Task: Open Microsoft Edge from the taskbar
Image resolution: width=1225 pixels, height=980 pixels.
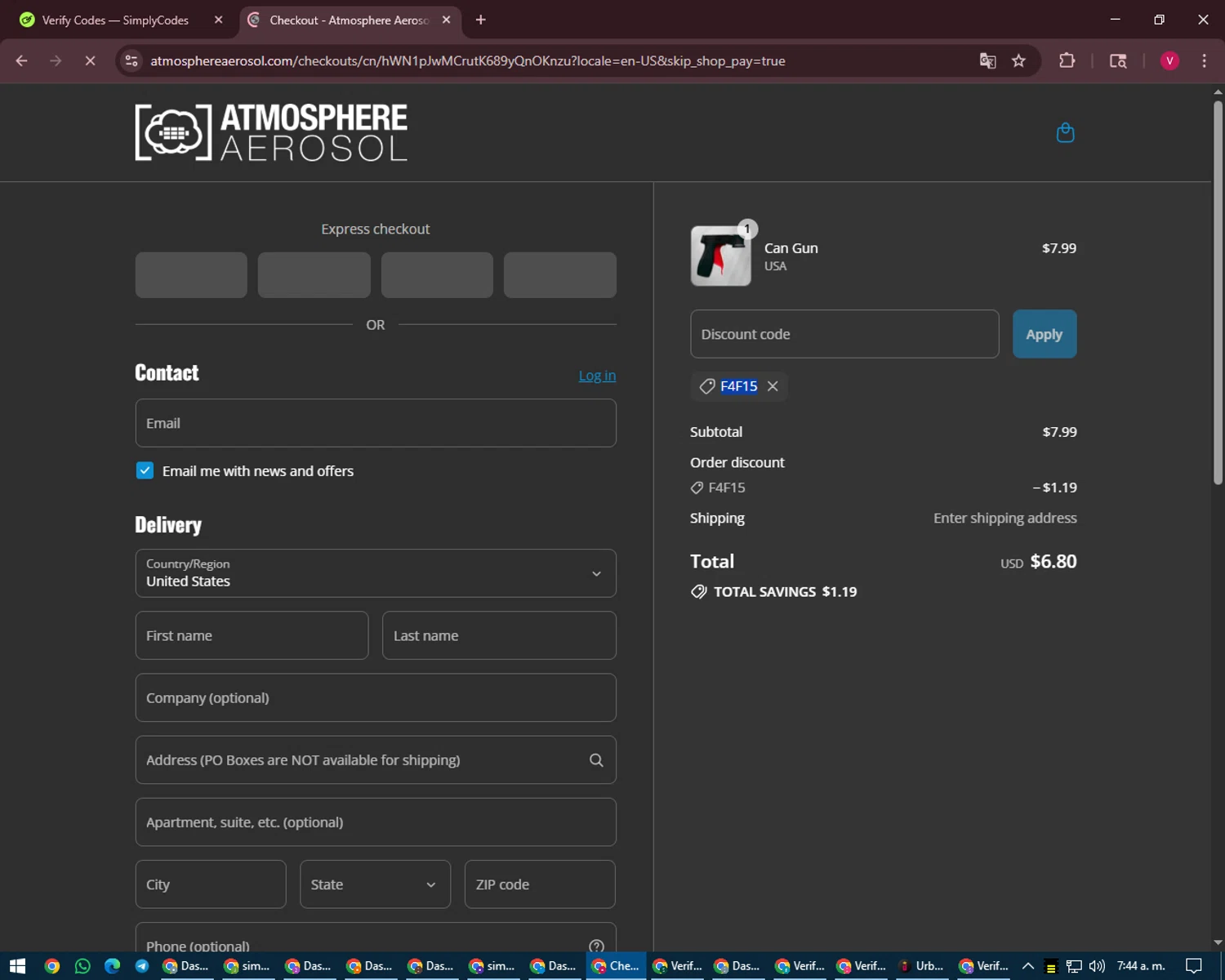Action: tap(112, 966)
